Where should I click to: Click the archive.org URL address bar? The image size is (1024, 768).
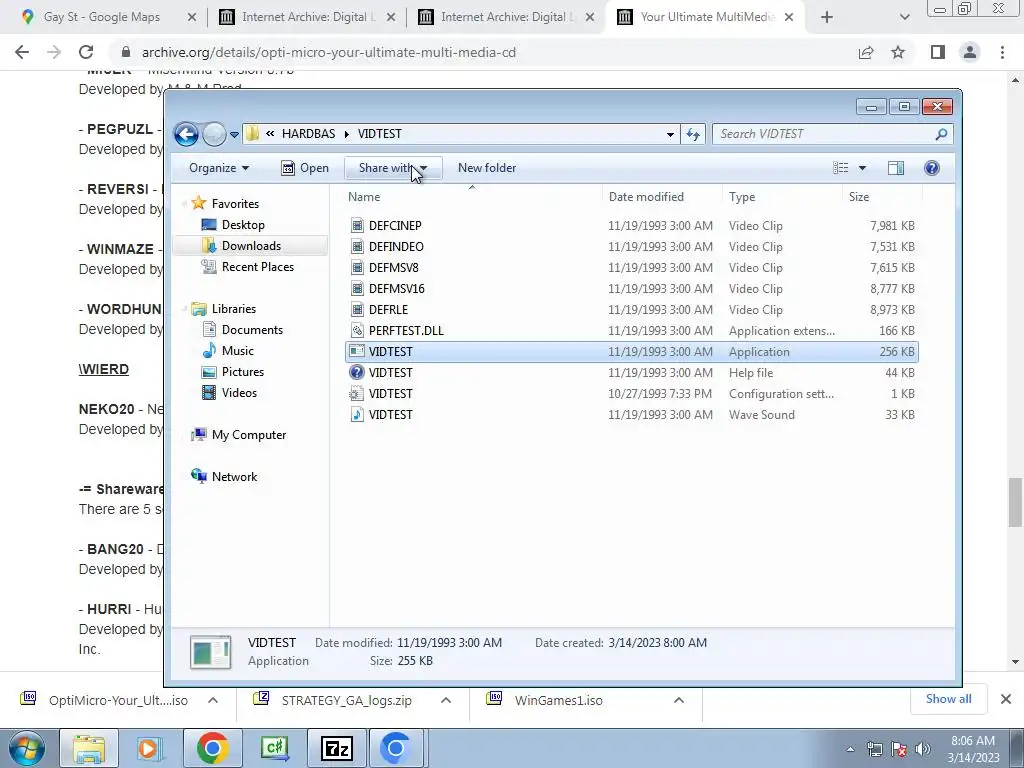[328, 52]
